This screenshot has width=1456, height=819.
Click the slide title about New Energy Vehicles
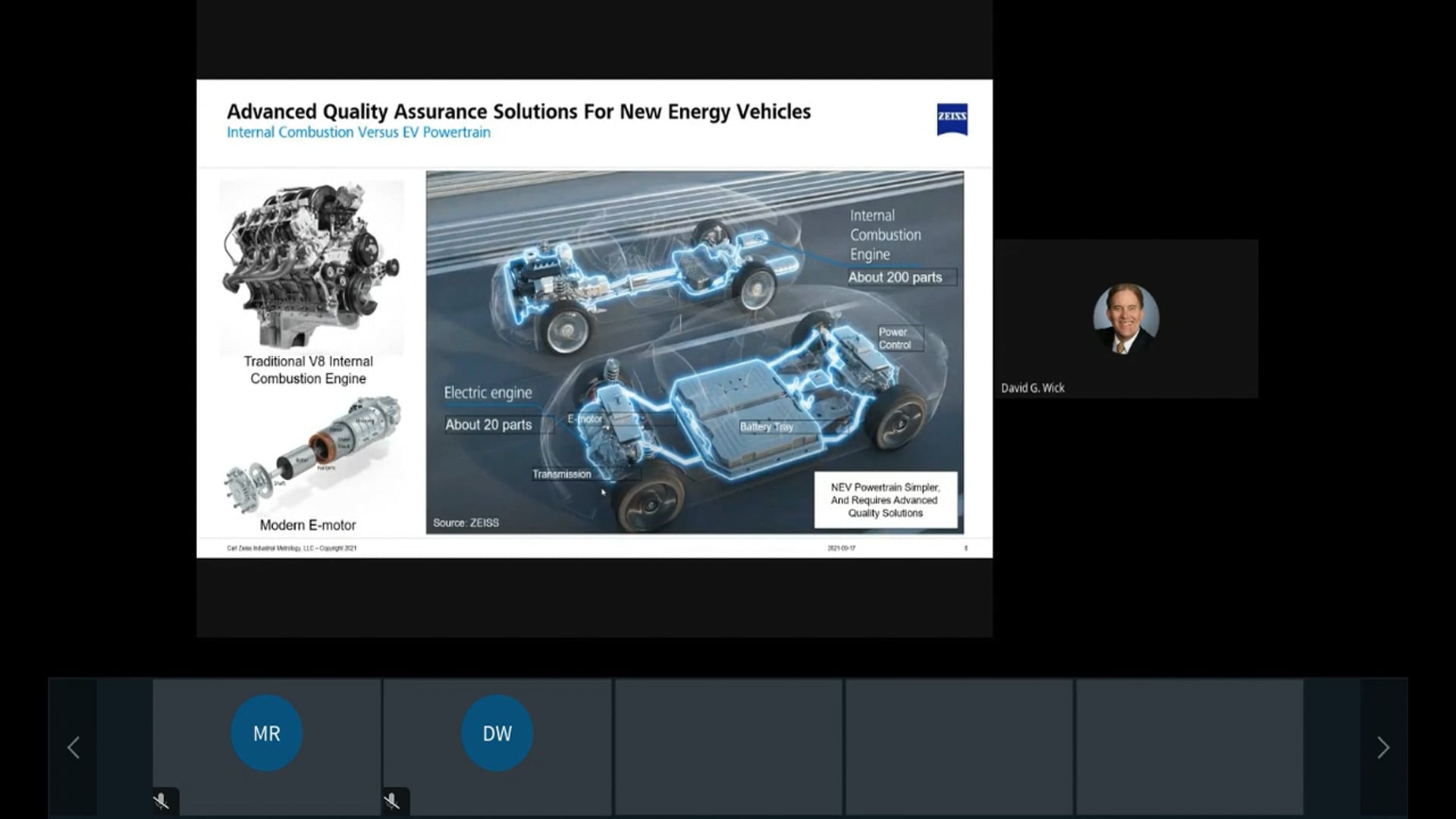click(519, 111)
